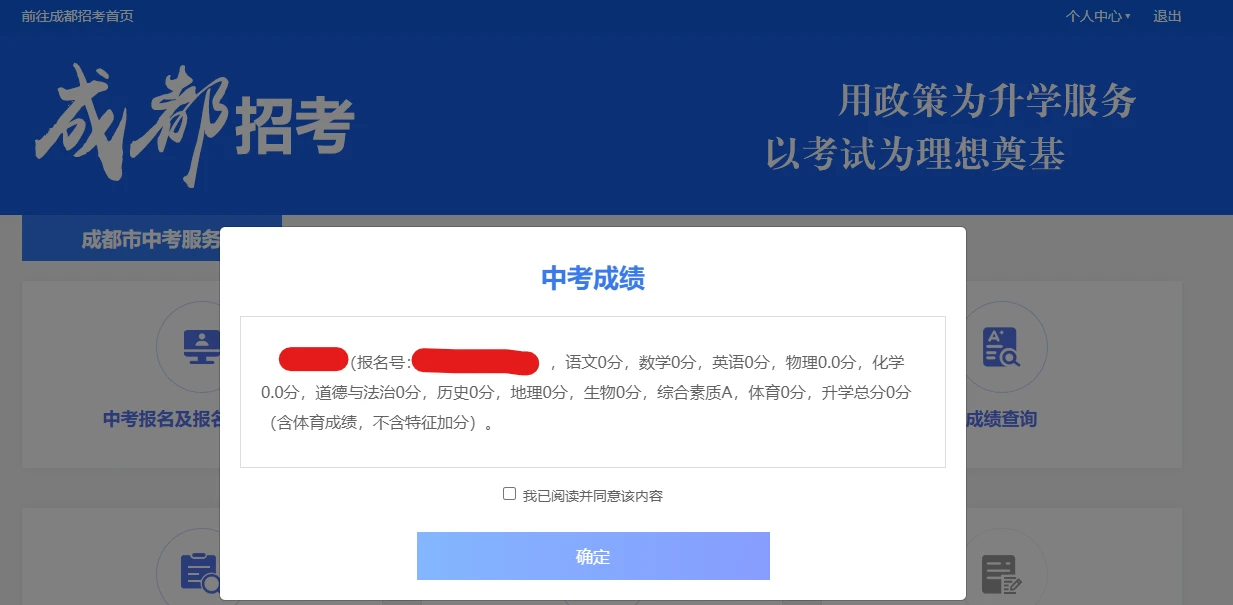Screen dimensions: 1233x605
Task: Click the monitor icon for 中考报名
Action: [201, 346]
